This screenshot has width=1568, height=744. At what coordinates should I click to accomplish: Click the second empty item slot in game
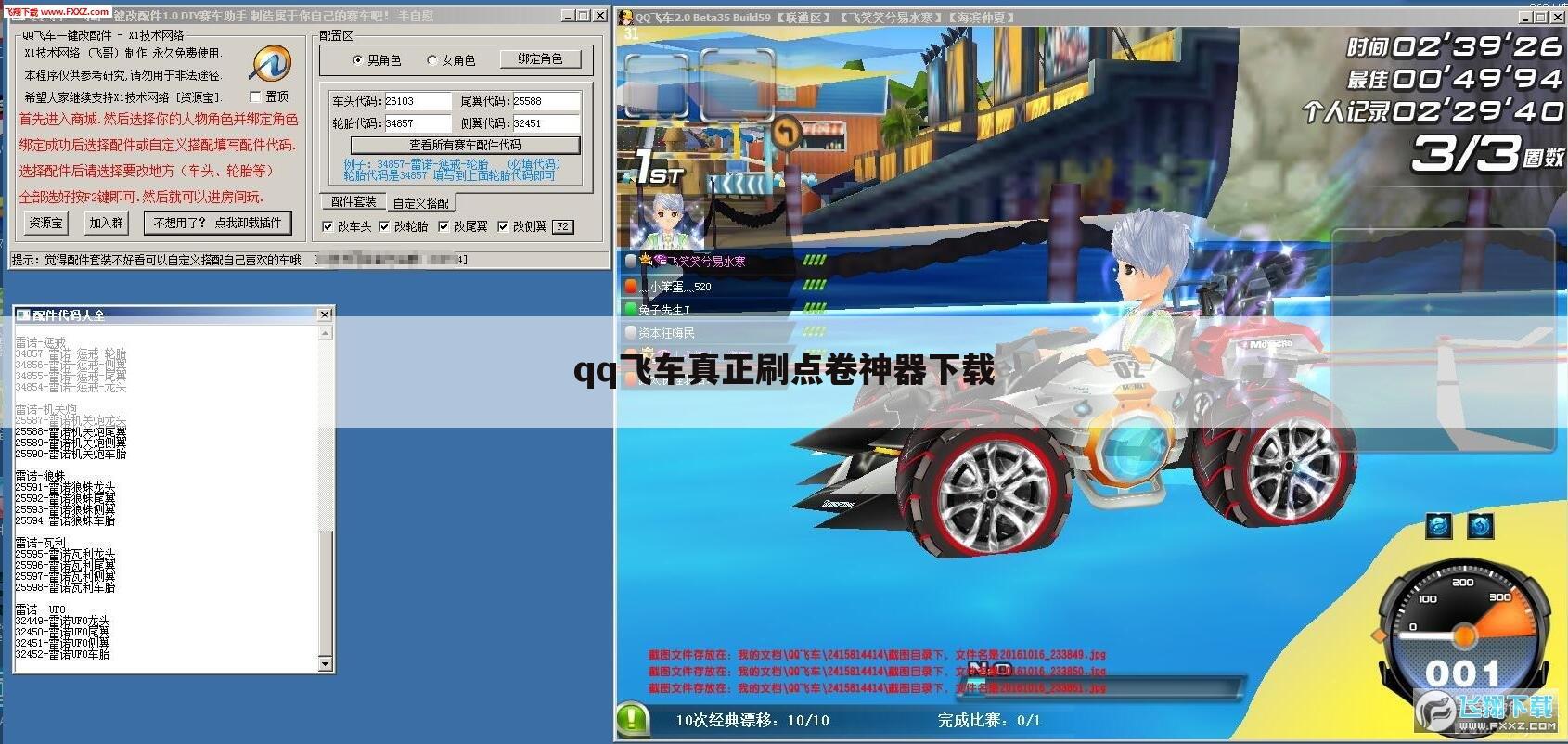coord(738,86)
